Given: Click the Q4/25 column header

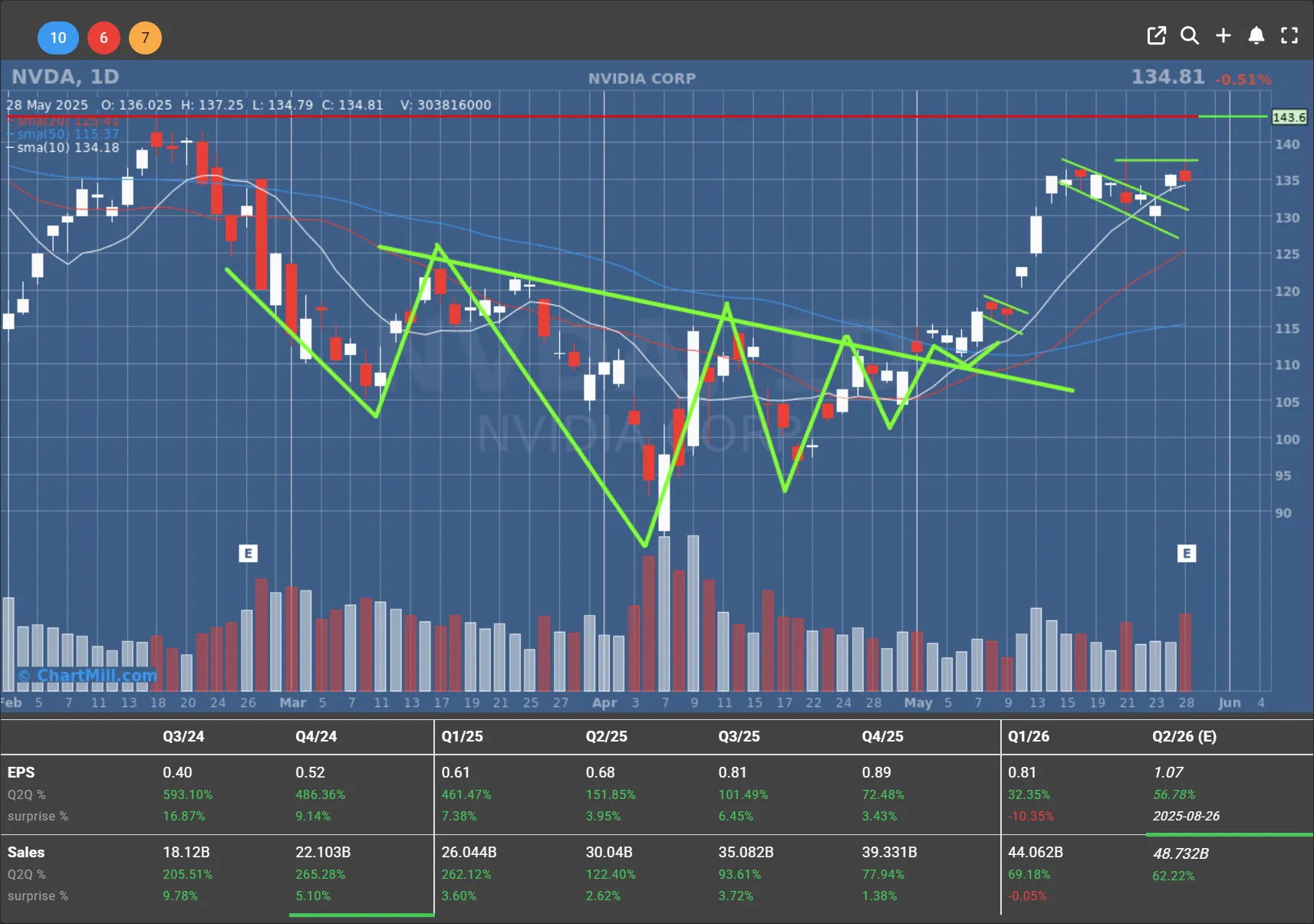Looking at the screenshot, I should point(882,736).
